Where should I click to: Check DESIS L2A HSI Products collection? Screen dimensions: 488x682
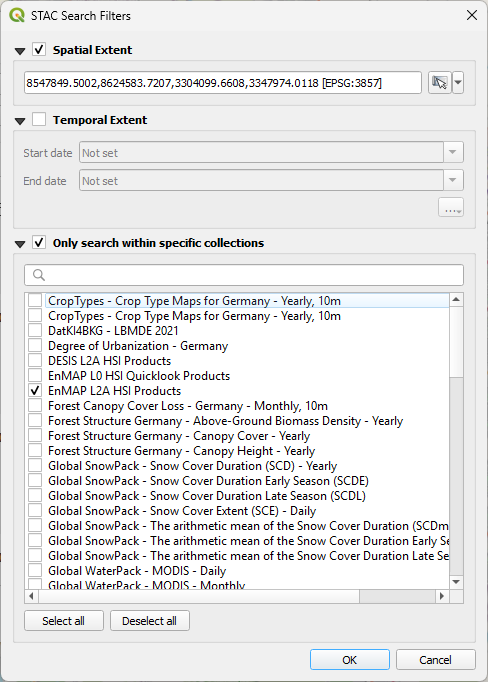[35, 361]
